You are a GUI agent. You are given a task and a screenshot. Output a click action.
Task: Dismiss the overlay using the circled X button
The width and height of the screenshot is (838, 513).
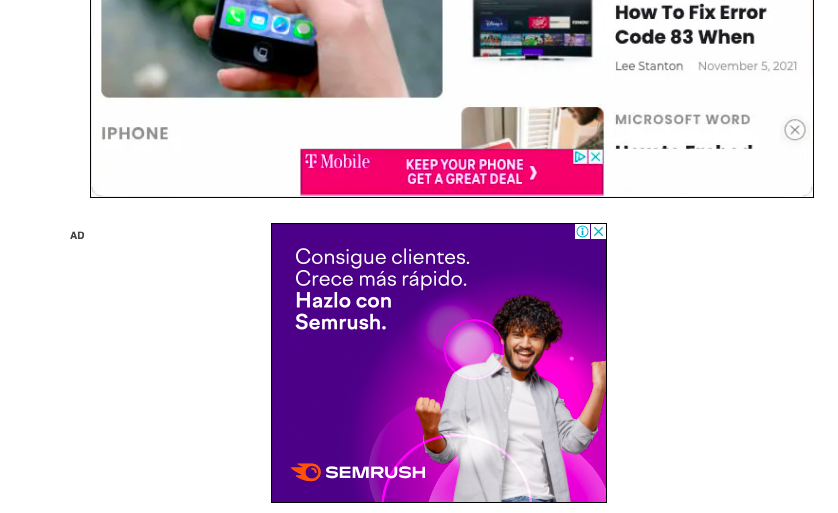point(795,130)
